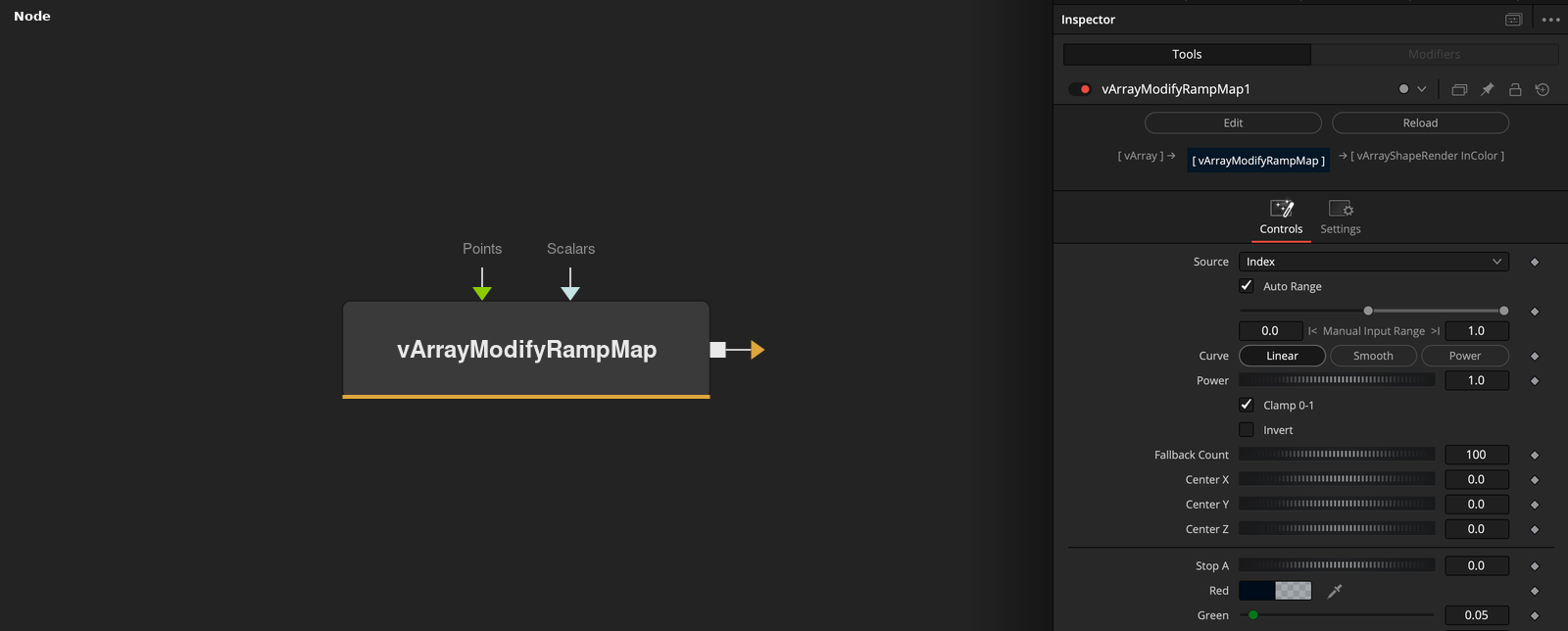
Task: Select the Smooth curve option
Action: coord(1373,356)
